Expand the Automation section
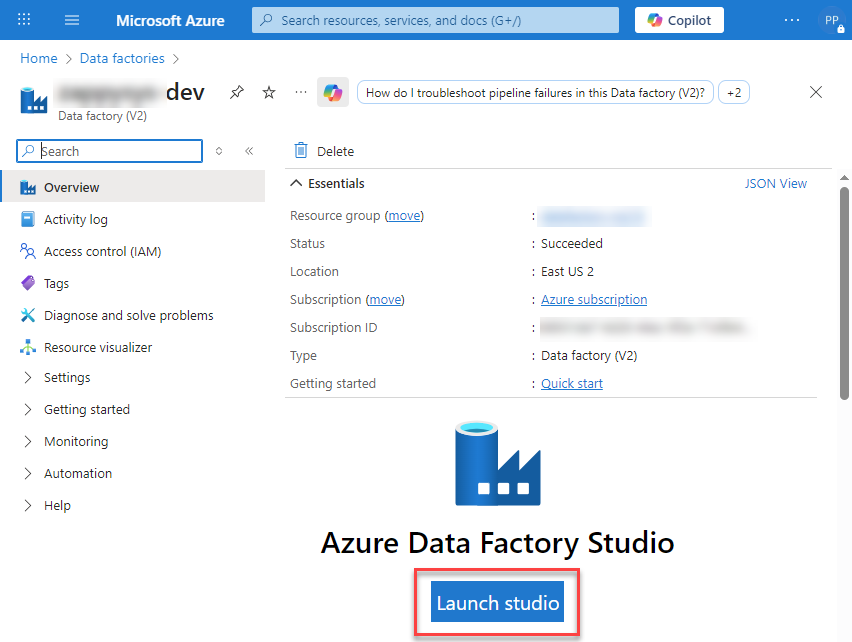 tap(78, 473)
